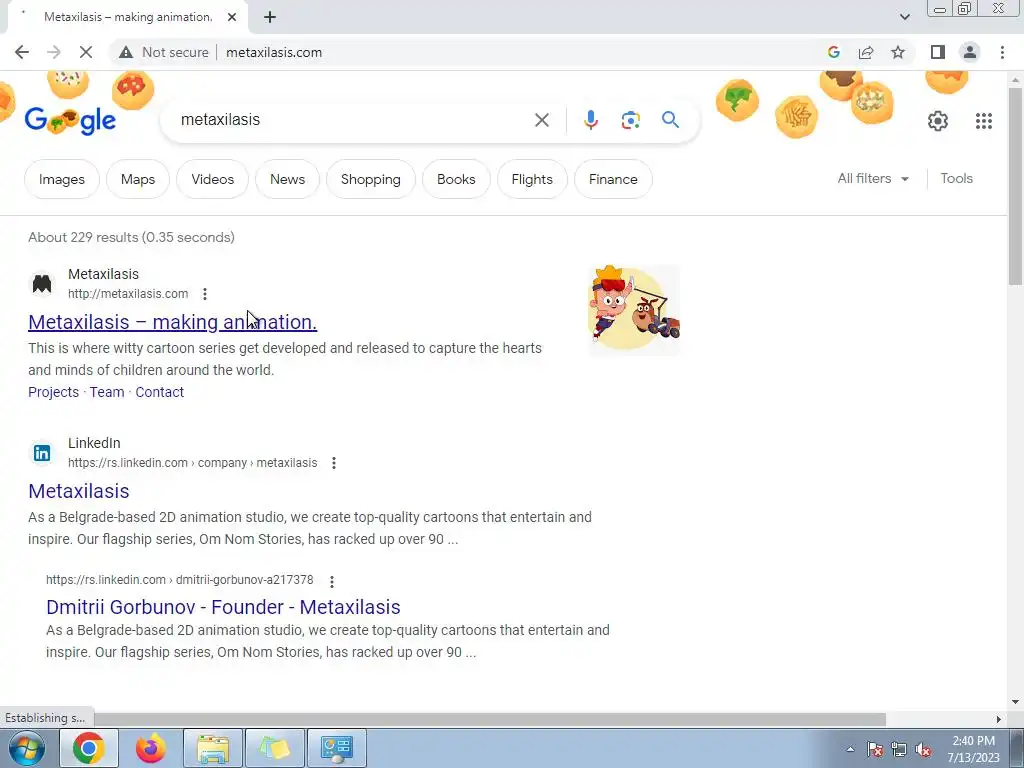Viewport: 1024px width, 768px height.
Task: Open Google quick settings gear
Action: (938, 121)
